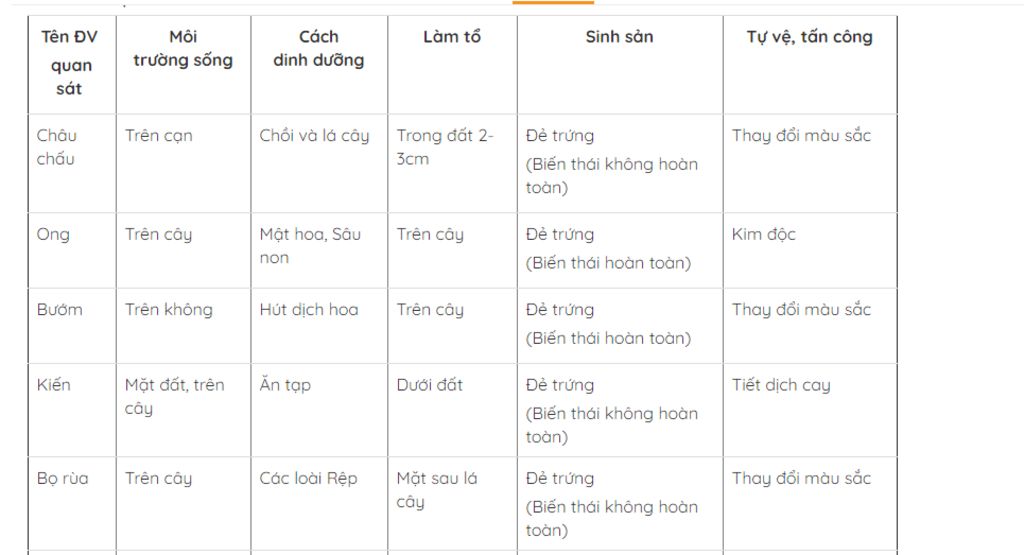
Task: Click the "Ăn tạp" nutrition cell
Action: click(285, 384)
